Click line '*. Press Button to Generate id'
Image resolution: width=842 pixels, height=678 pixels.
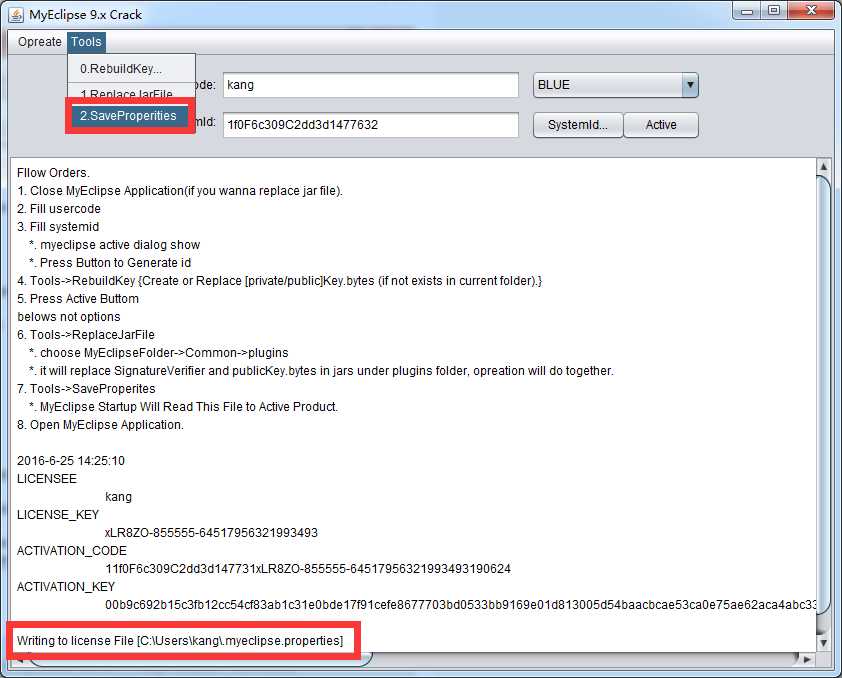[x=110, y=263]
